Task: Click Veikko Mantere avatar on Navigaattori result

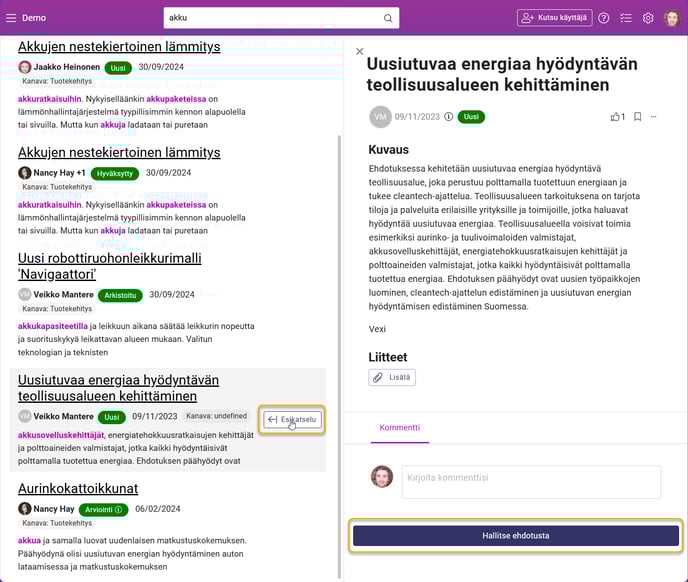Action: click(25, 295)
